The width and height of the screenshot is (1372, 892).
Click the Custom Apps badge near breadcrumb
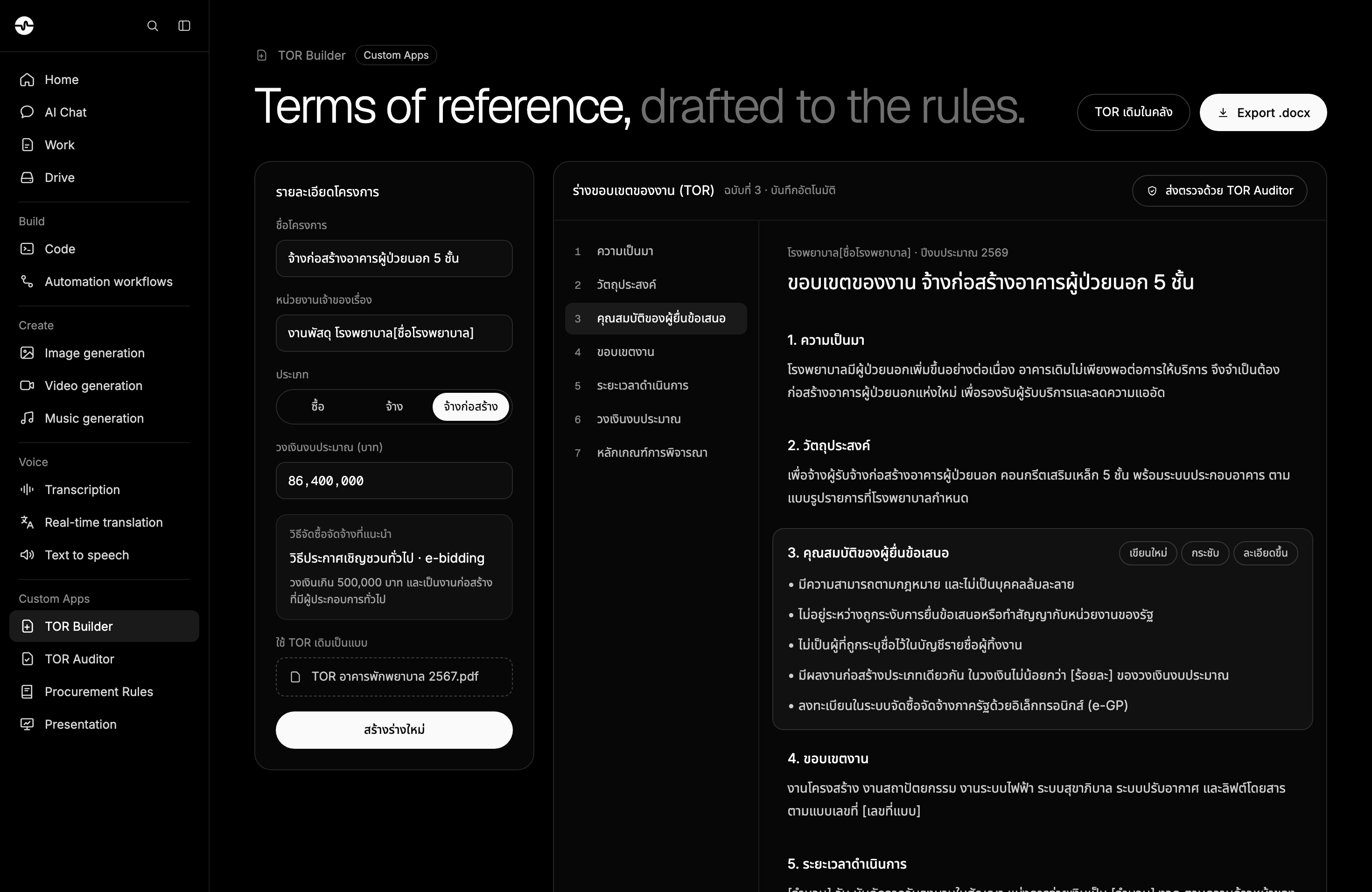(396, 56)
